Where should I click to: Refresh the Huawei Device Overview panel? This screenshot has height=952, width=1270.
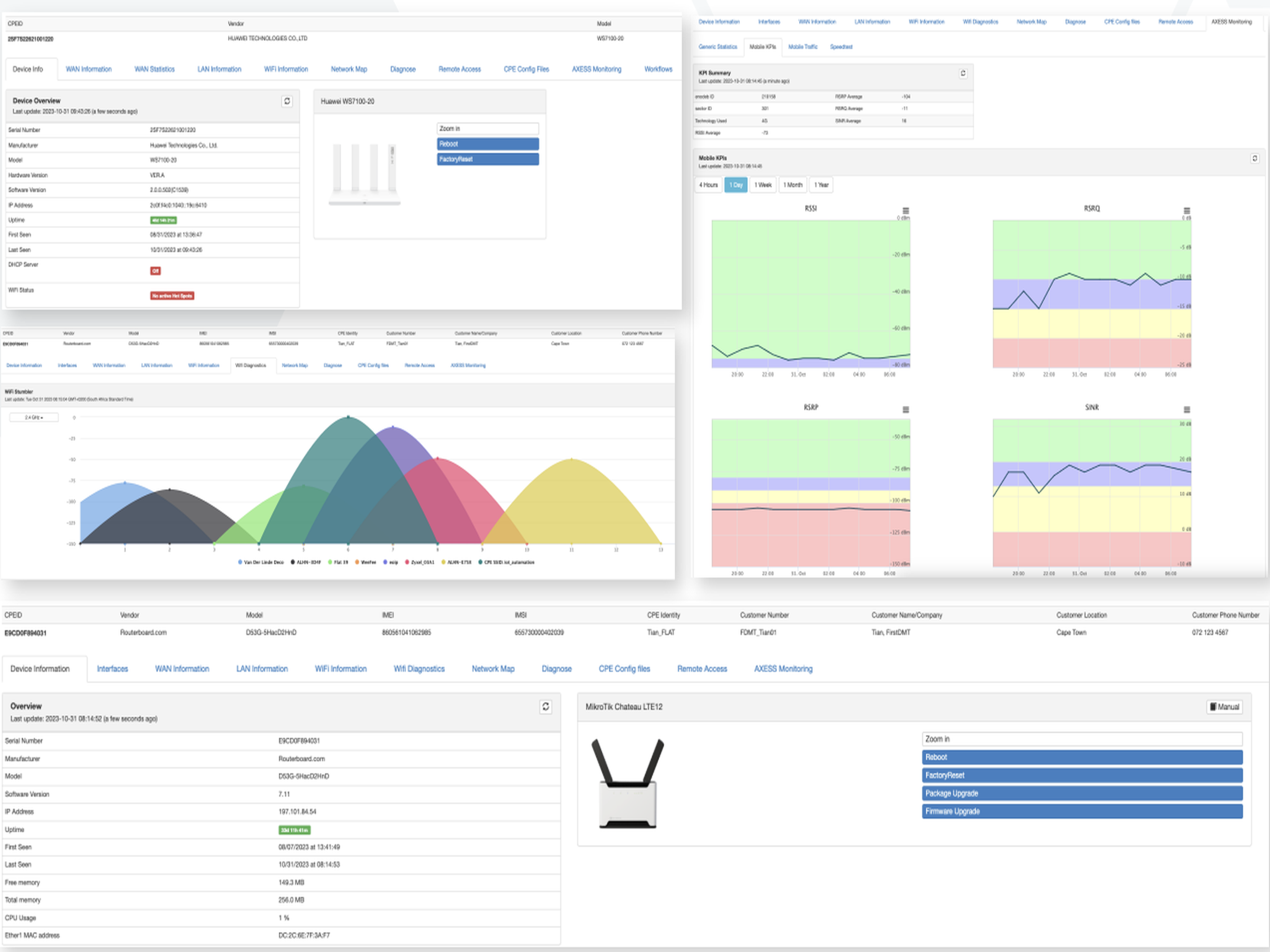click(x=287, y=101)
